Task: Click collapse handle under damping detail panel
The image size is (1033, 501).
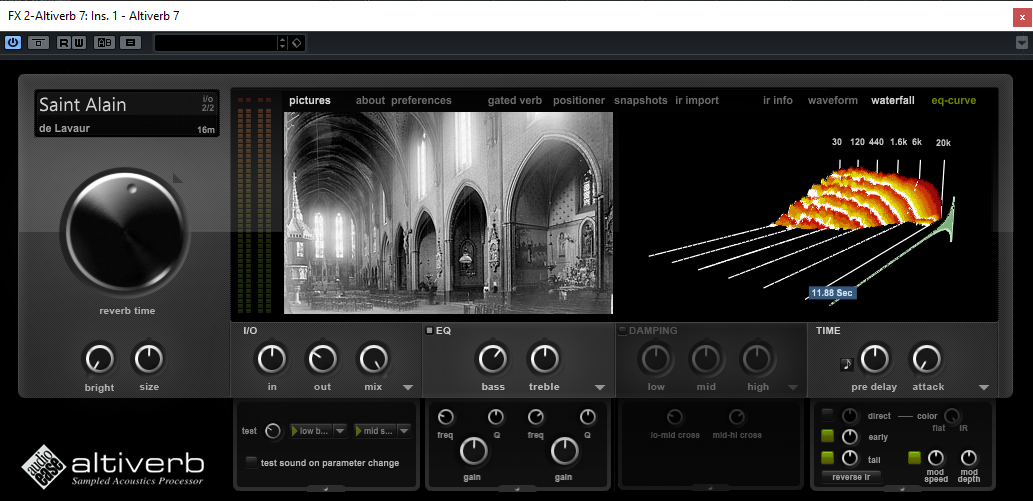Action: click(710, 488)
